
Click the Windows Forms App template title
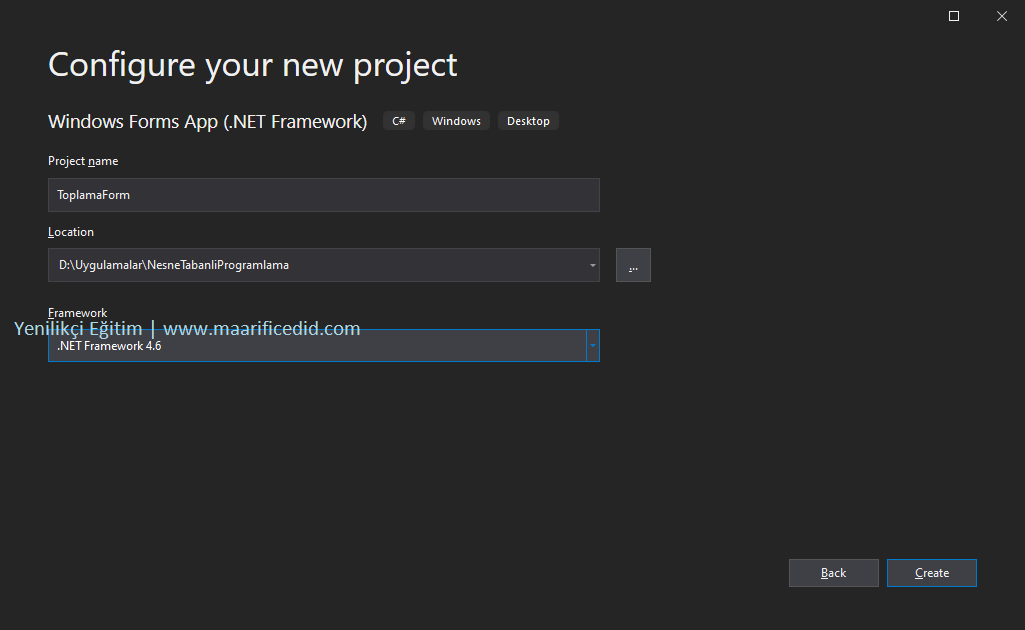click(208, 122)
